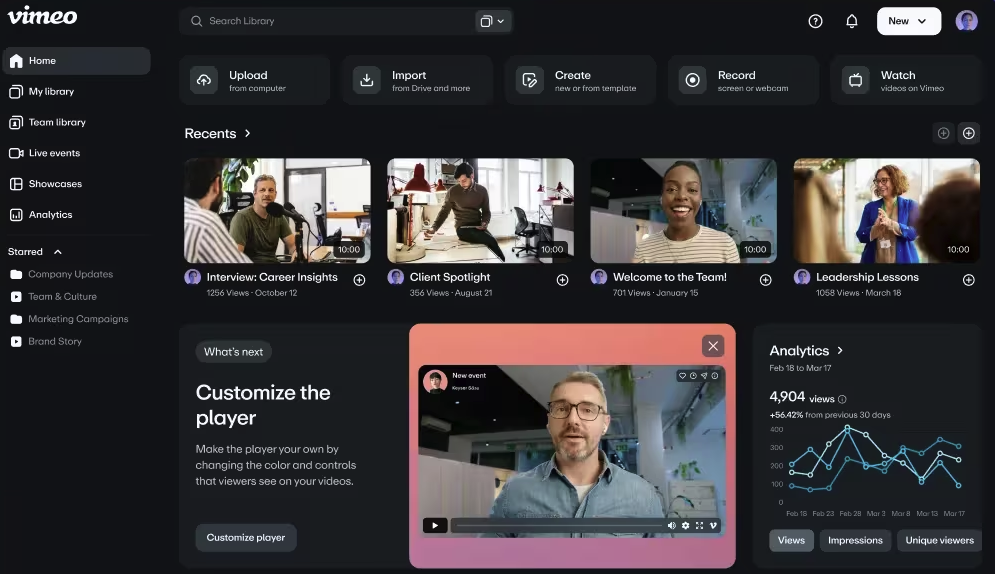This screenshot has width=995, height=574.
Task: Click the notifications bell icon
Action: 852,21
